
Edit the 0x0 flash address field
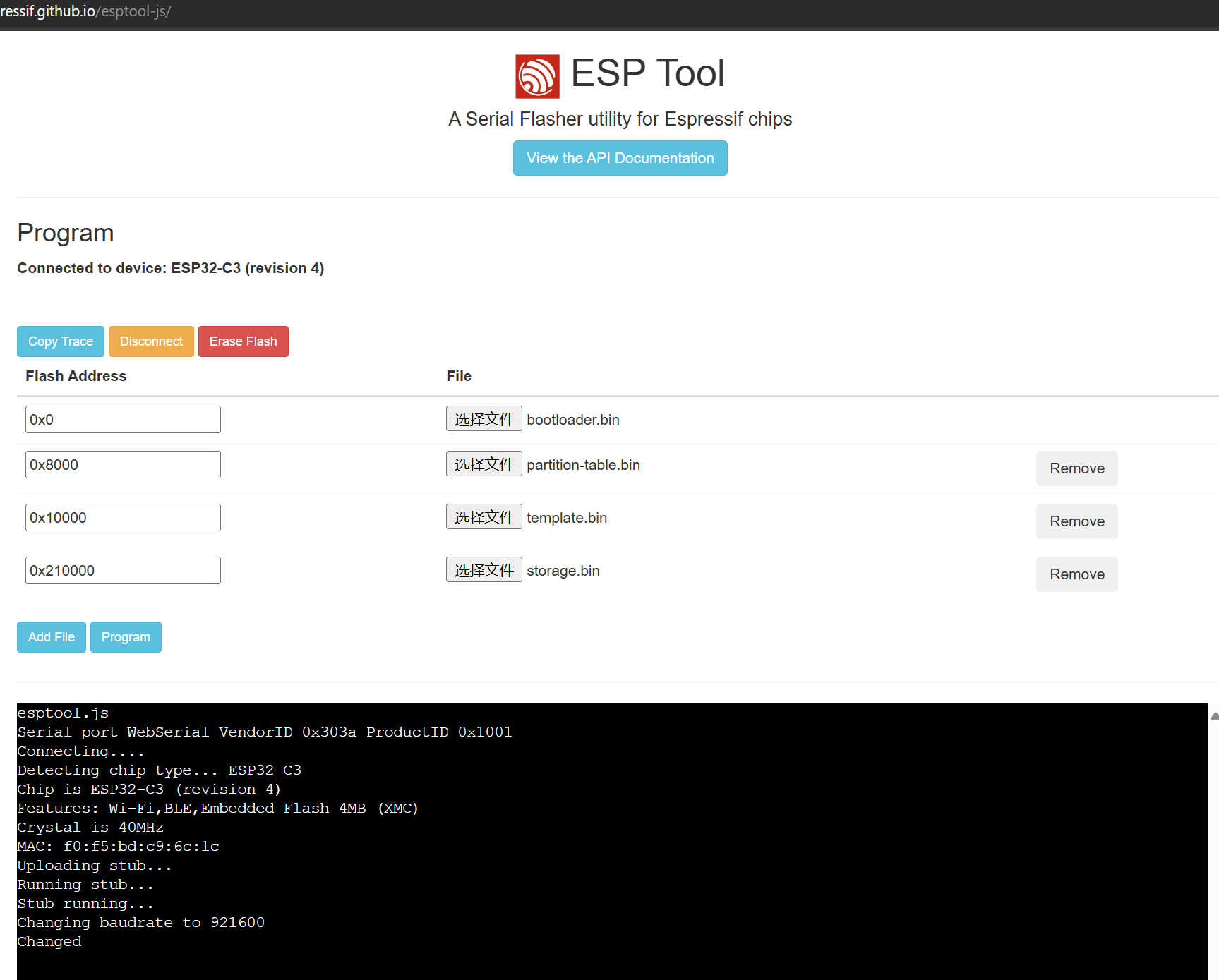(123, 420)
